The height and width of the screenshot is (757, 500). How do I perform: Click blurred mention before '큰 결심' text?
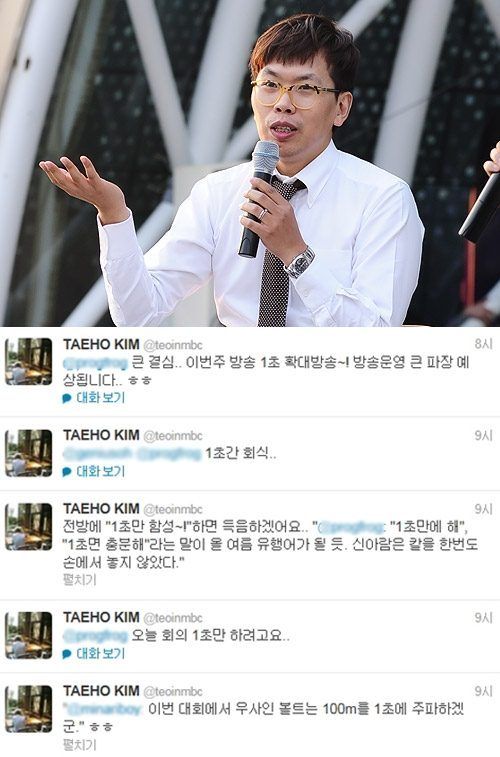click(x=95, y=363)
